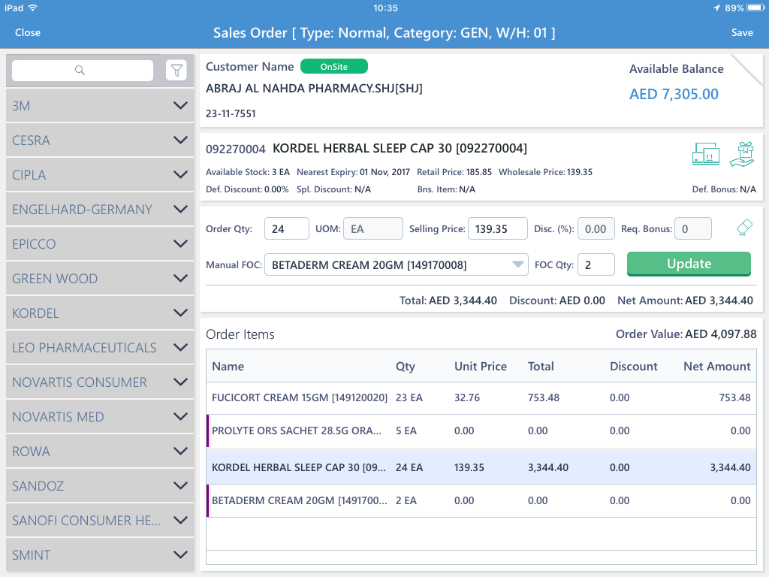The width and height of the screenshot is (769, 577).
Task: Click the Name column header
Action: (228, 366)
